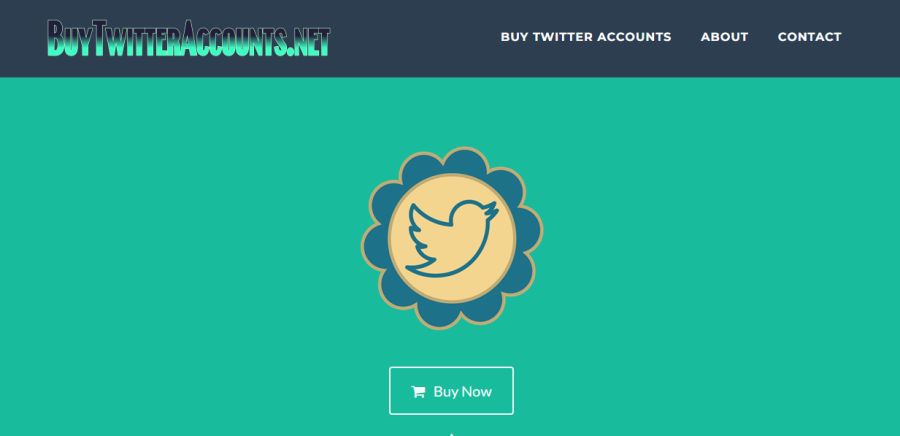Click the "Buy Now" text label
900x436 pixels.
463,392
